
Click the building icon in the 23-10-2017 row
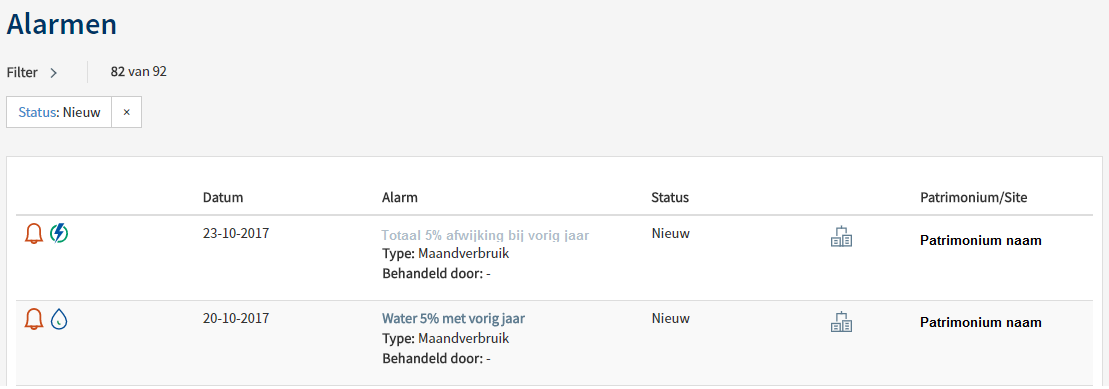[841, 236]
